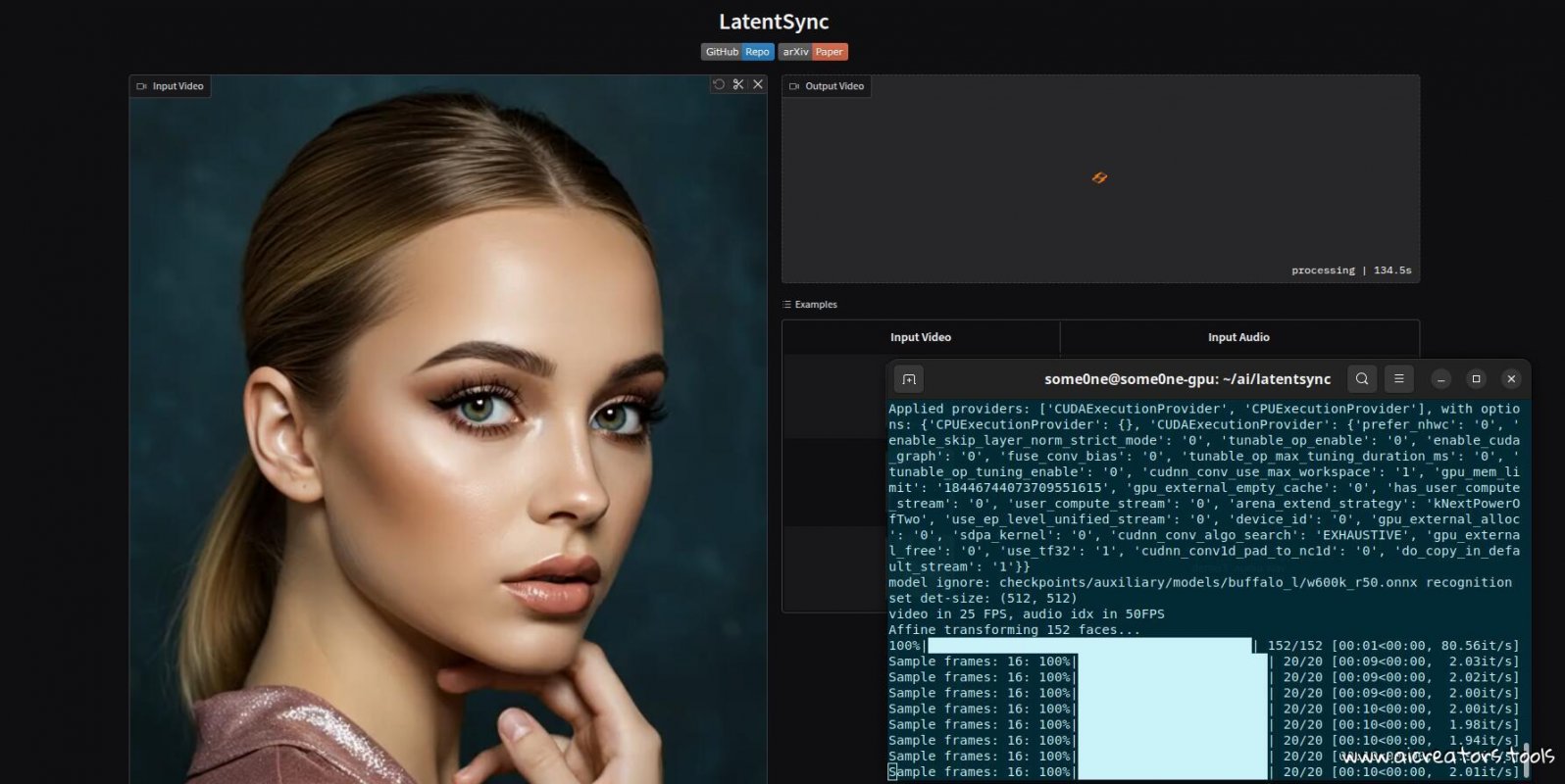Open the terminal hamburger menu
The image size is (1565, 784).
1399,378
